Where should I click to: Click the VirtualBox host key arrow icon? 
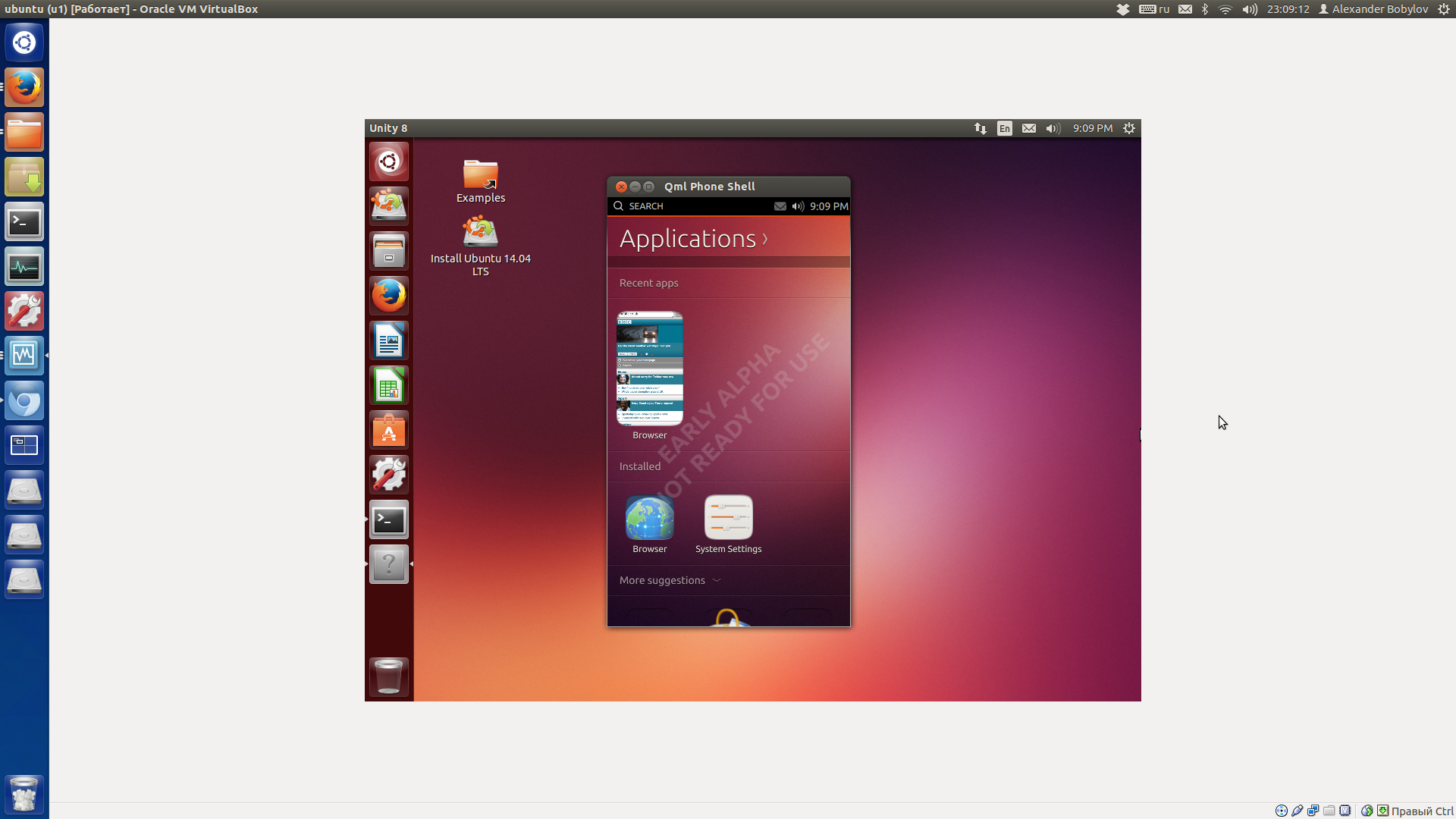(1383, 811)
